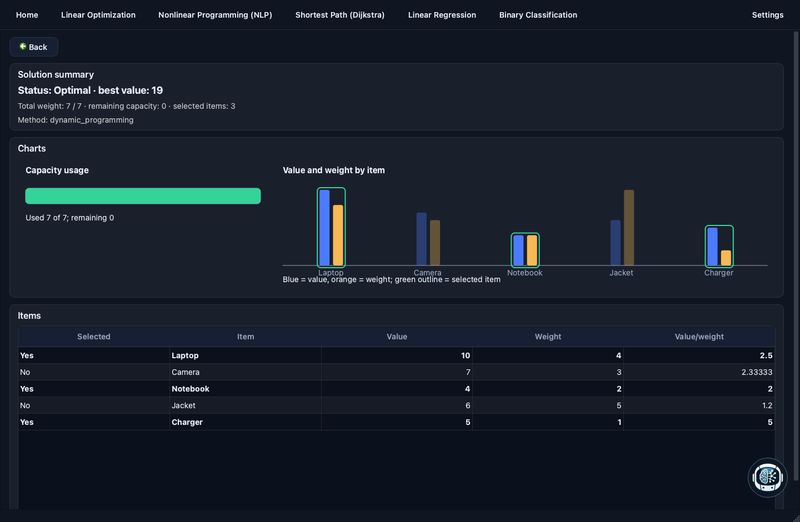
Task: Open the Linear Regression page
Action: [442, 15]
